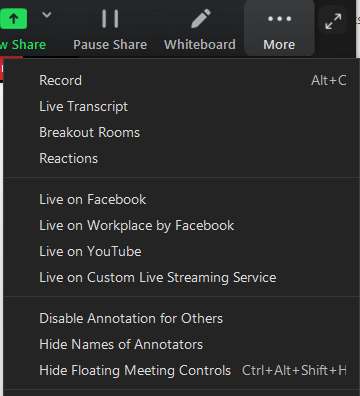
Task: Click the Pause Share label
Action: tap(110, 45)
